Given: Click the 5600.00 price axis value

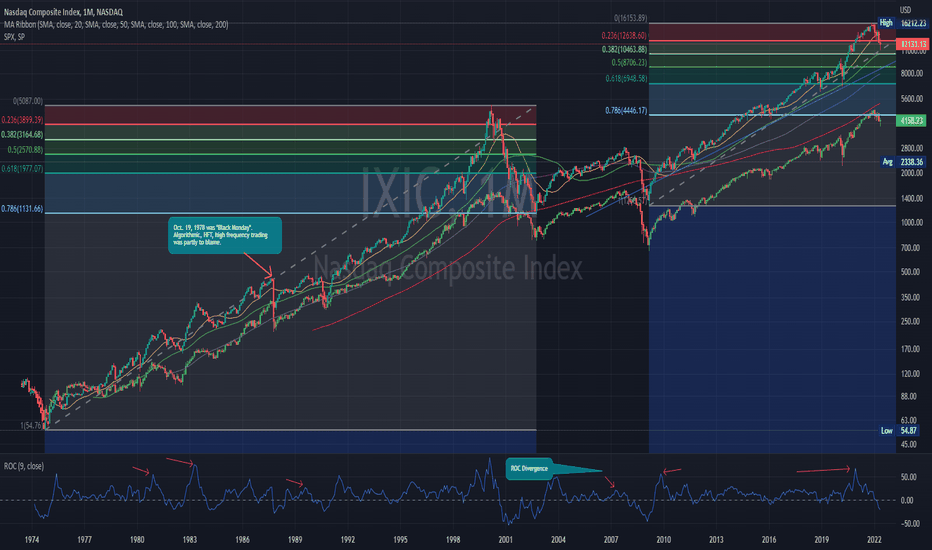Looking at the screenshot, I should click(912, 99).
